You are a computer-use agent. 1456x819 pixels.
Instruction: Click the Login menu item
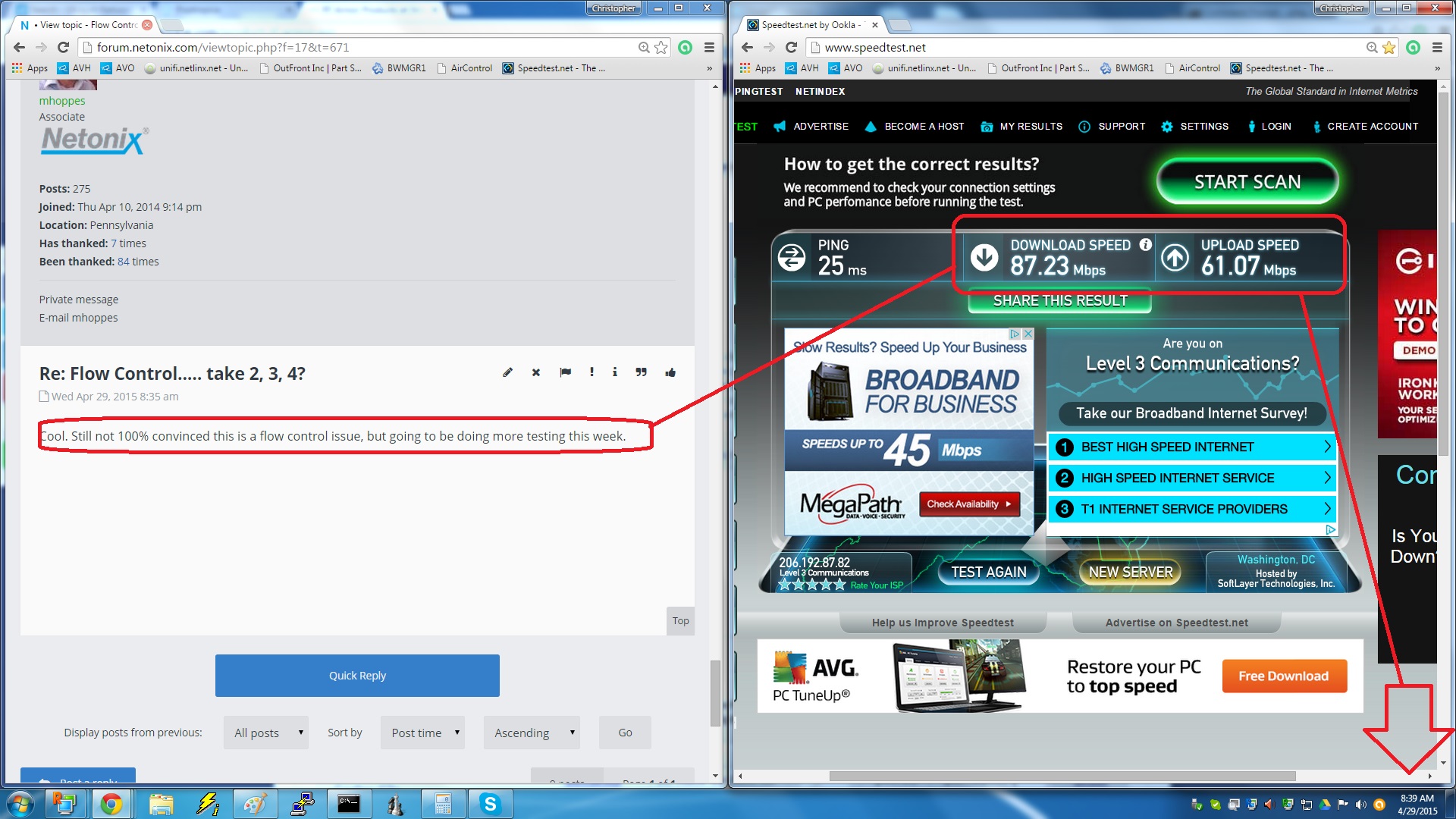click(1269, 127)
